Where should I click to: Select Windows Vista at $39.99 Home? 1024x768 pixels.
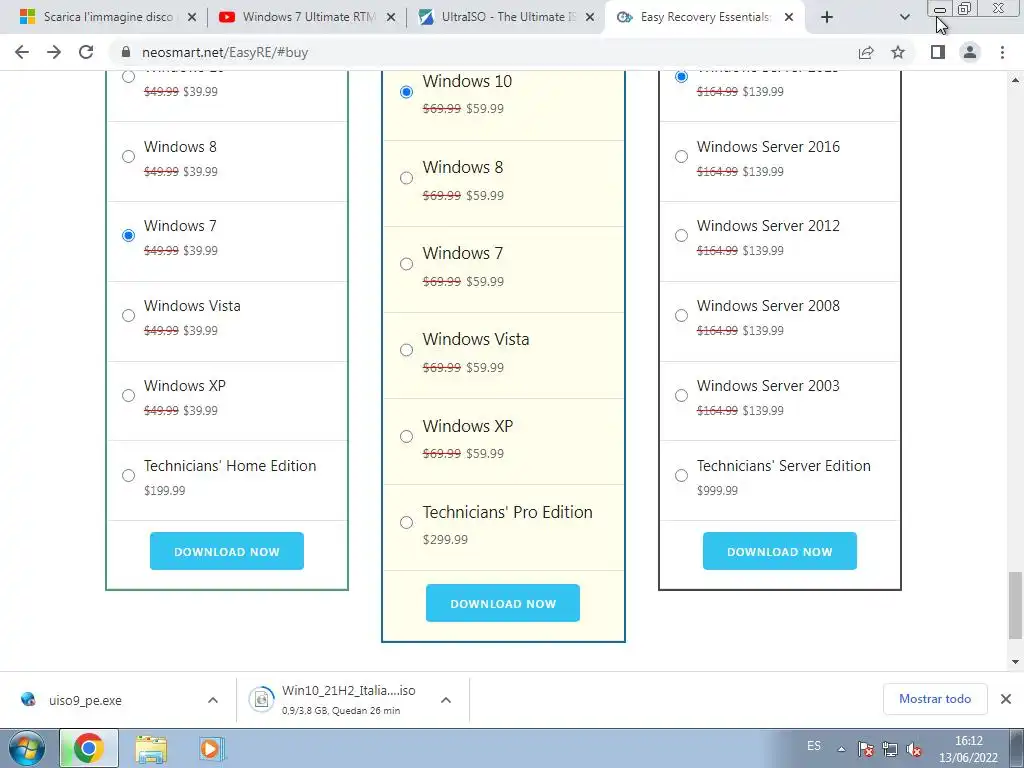tap(129, 316)
